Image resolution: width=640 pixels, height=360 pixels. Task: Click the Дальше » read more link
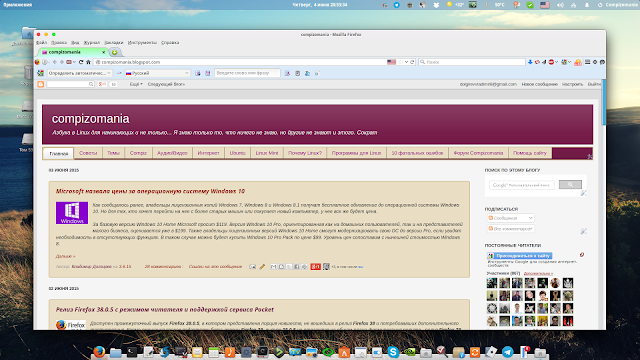(x=65, y=256)
